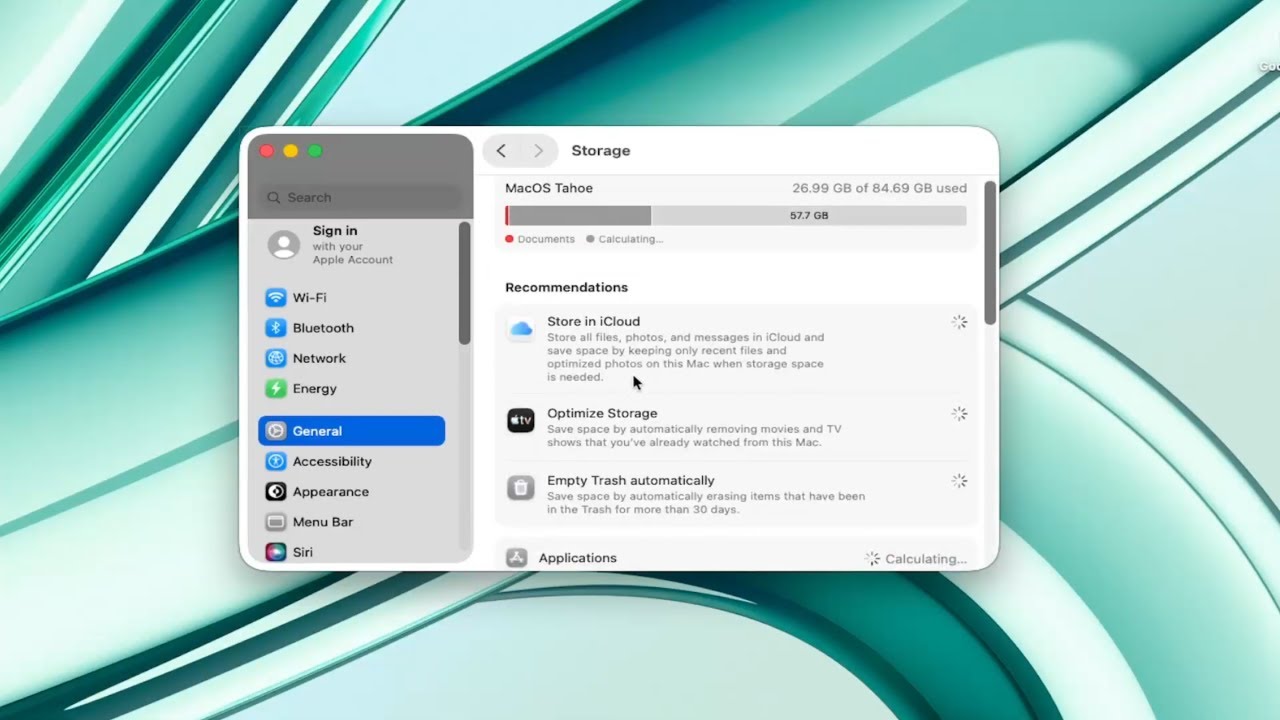Viewport: 1280px width, 720px height.
Task: Open the Menu Bar settings
Action: pyautogui.click(x=352, y=522)
